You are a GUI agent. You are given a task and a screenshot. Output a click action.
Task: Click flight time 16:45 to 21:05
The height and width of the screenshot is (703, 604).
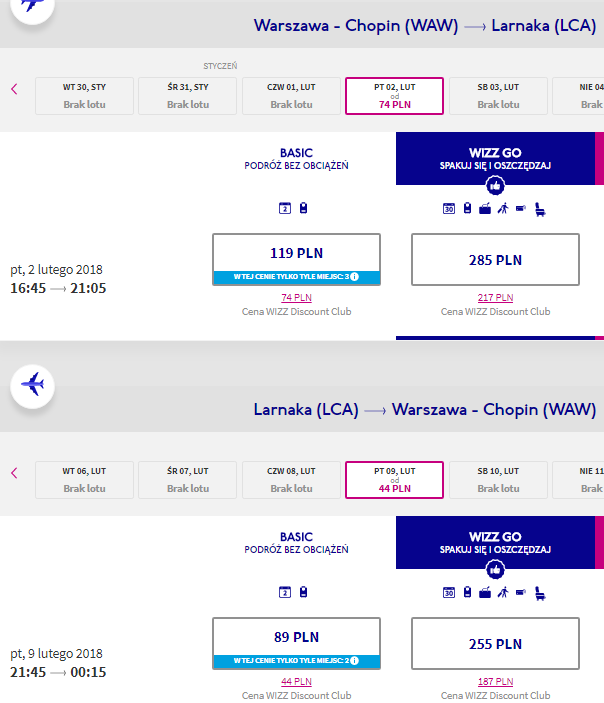58,288
